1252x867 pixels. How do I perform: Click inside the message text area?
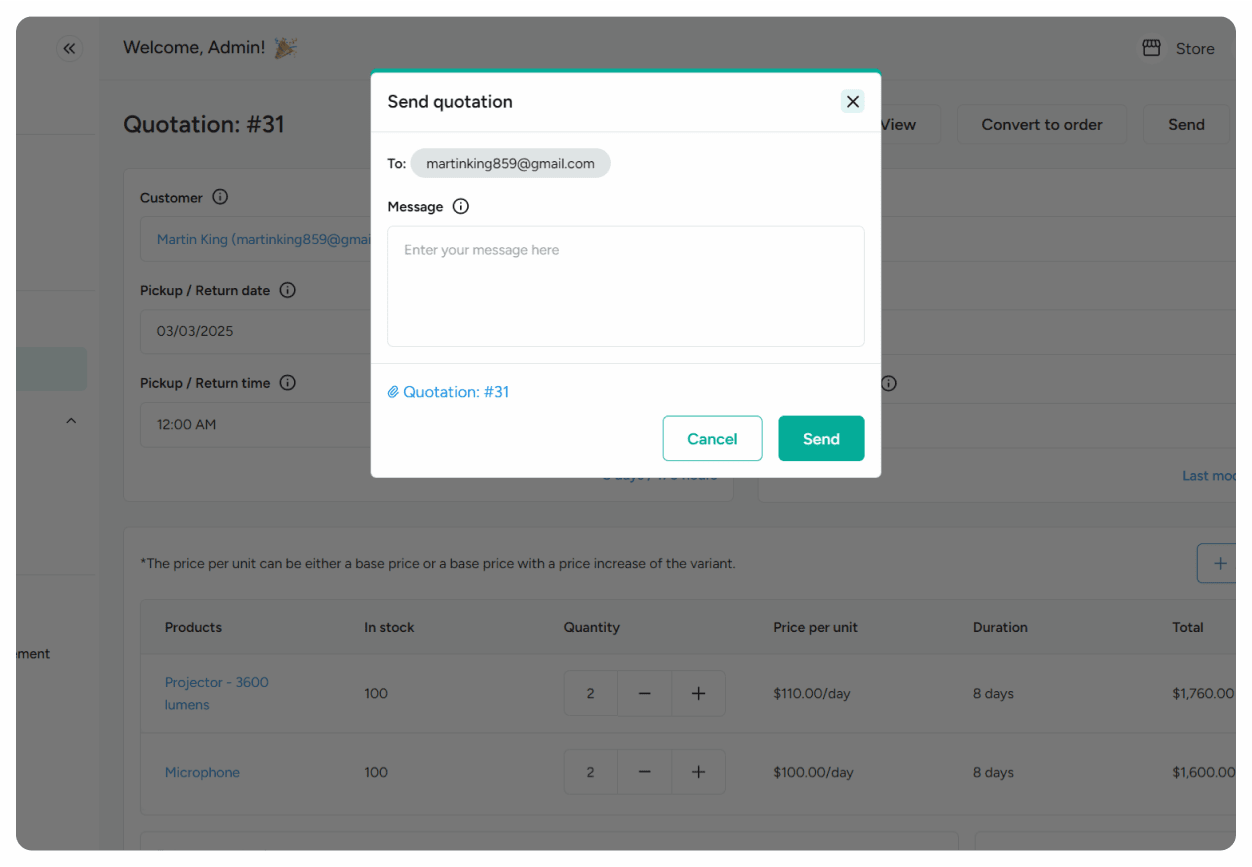(x=625, y=285)
